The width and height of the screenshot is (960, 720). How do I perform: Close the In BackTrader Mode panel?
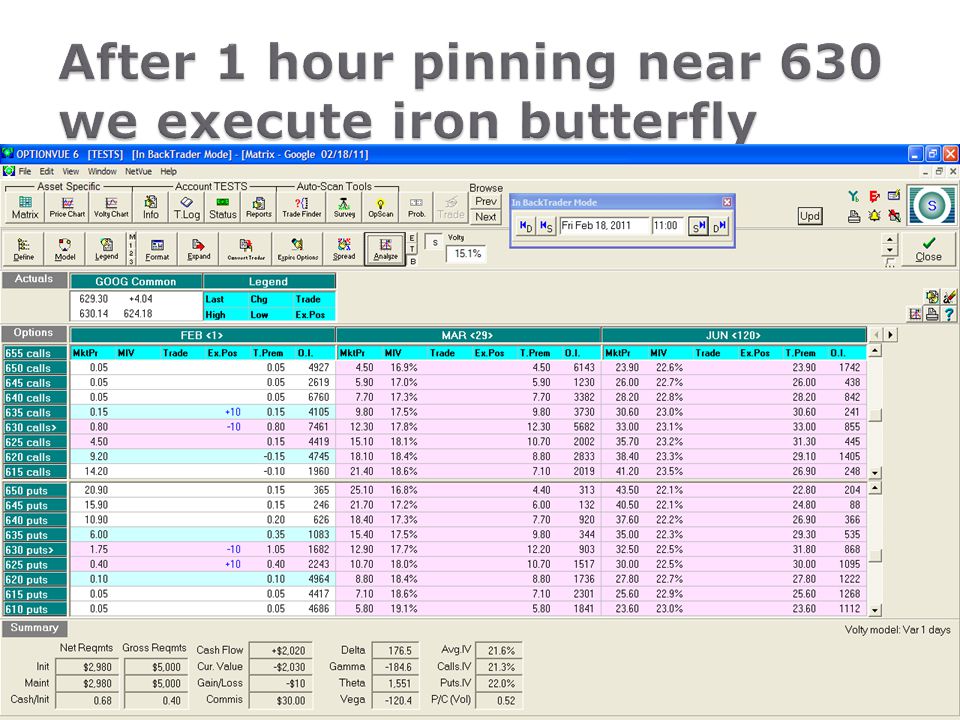tap(727, 202)
